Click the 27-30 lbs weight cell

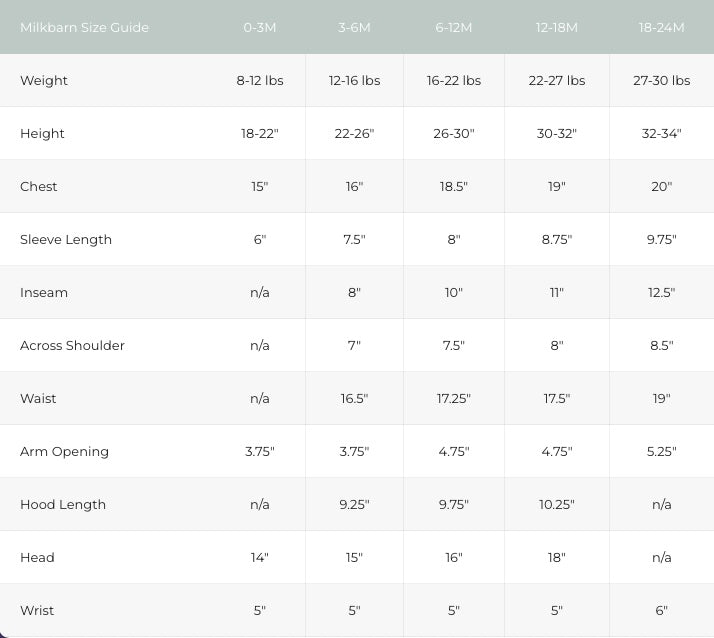click(x=661, y=81)
